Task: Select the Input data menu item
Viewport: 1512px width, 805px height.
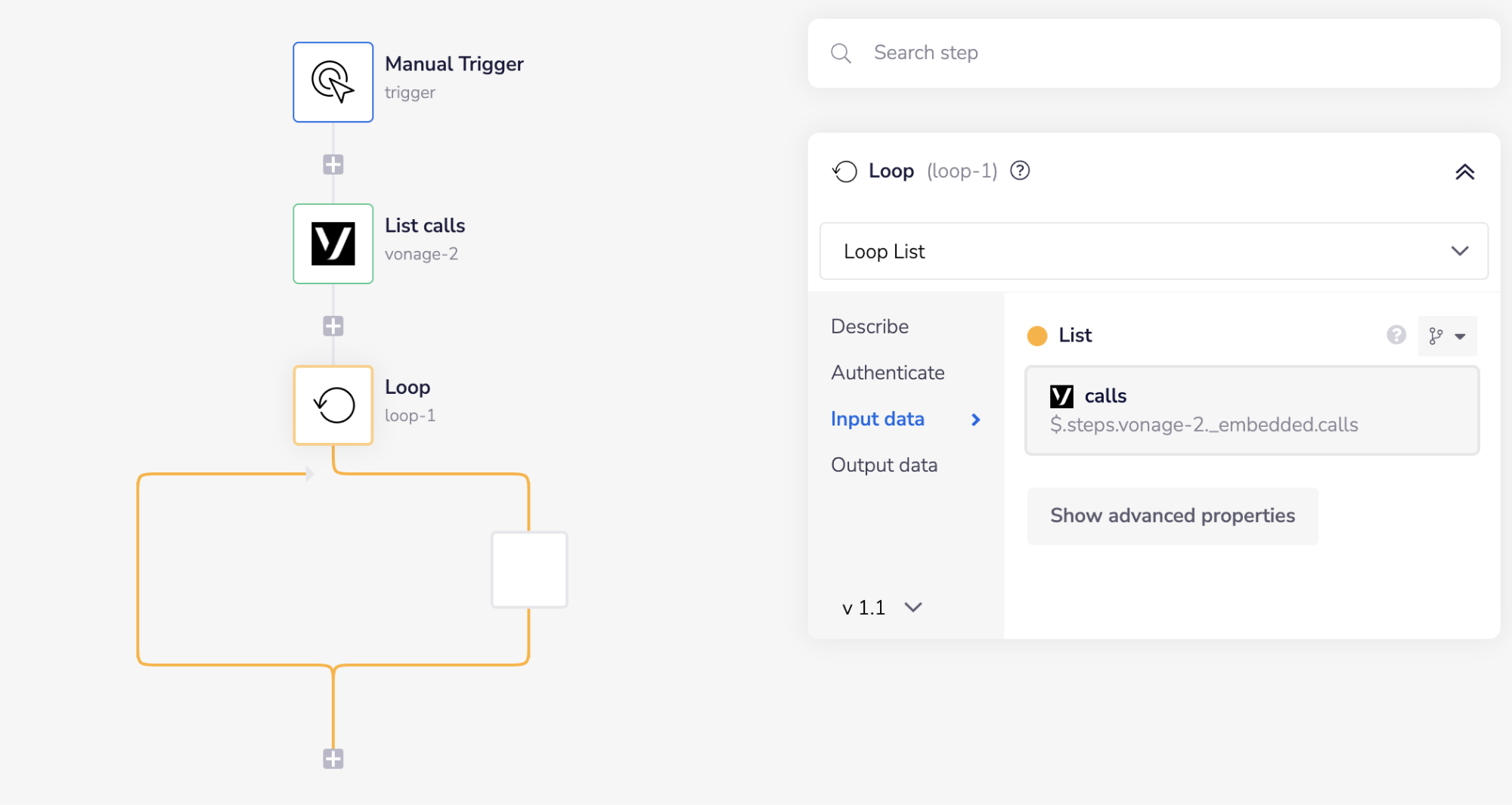Action: pyautogui.click(x=877, y=419)
